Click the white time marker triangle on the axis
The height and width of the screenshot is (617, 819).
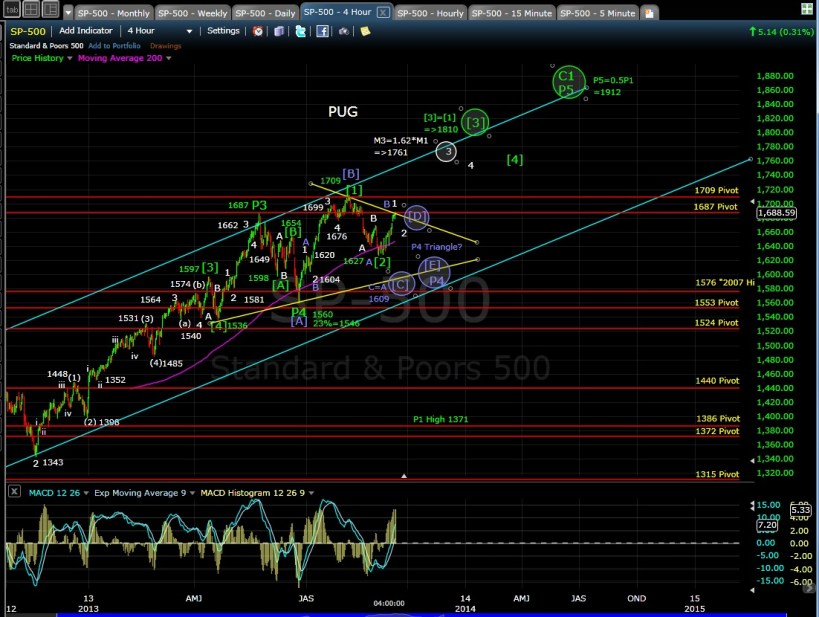click(404, 476)
